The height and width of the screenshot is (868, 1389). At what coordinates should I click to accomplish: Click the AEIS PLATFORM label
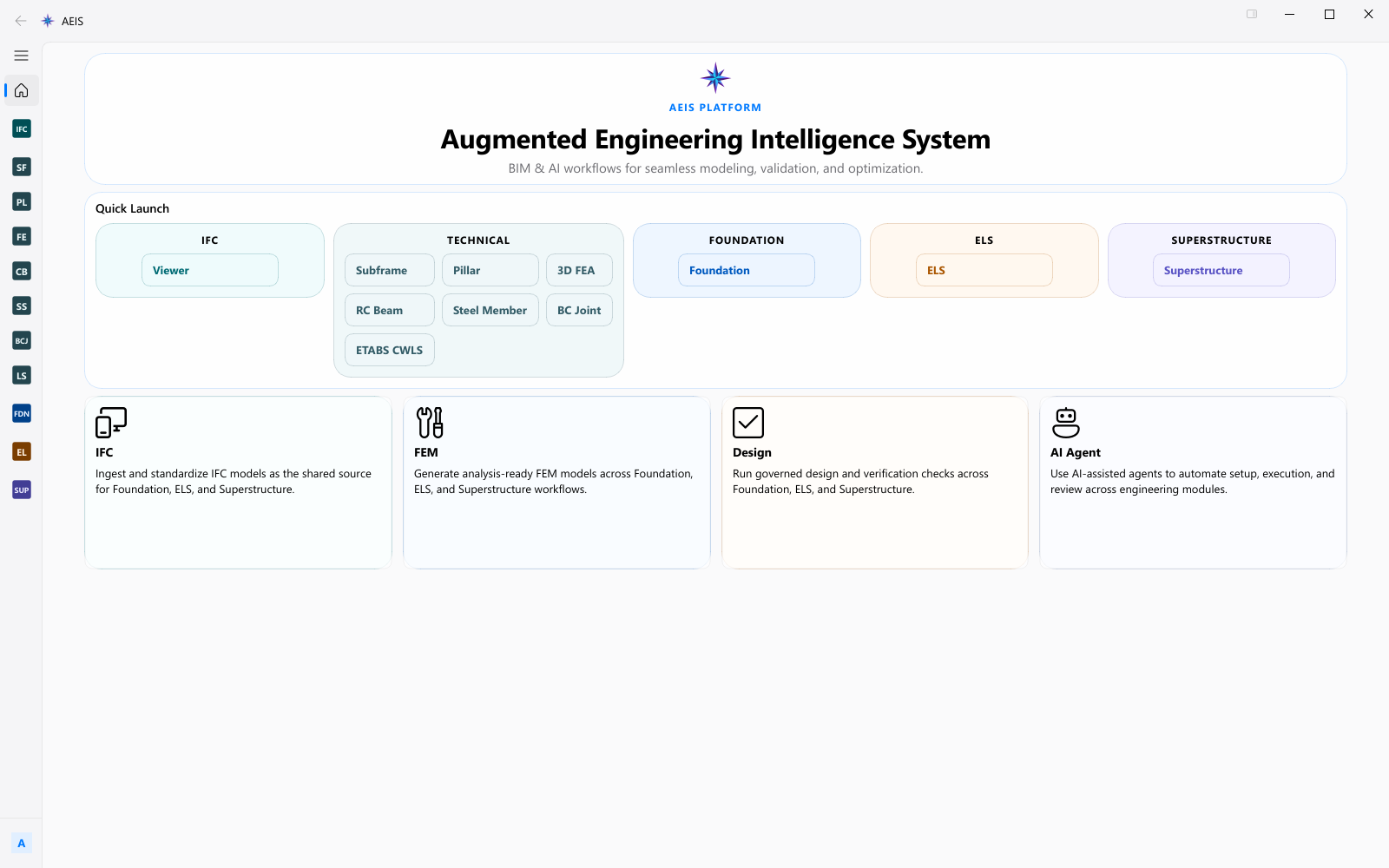tap(715, 108)
